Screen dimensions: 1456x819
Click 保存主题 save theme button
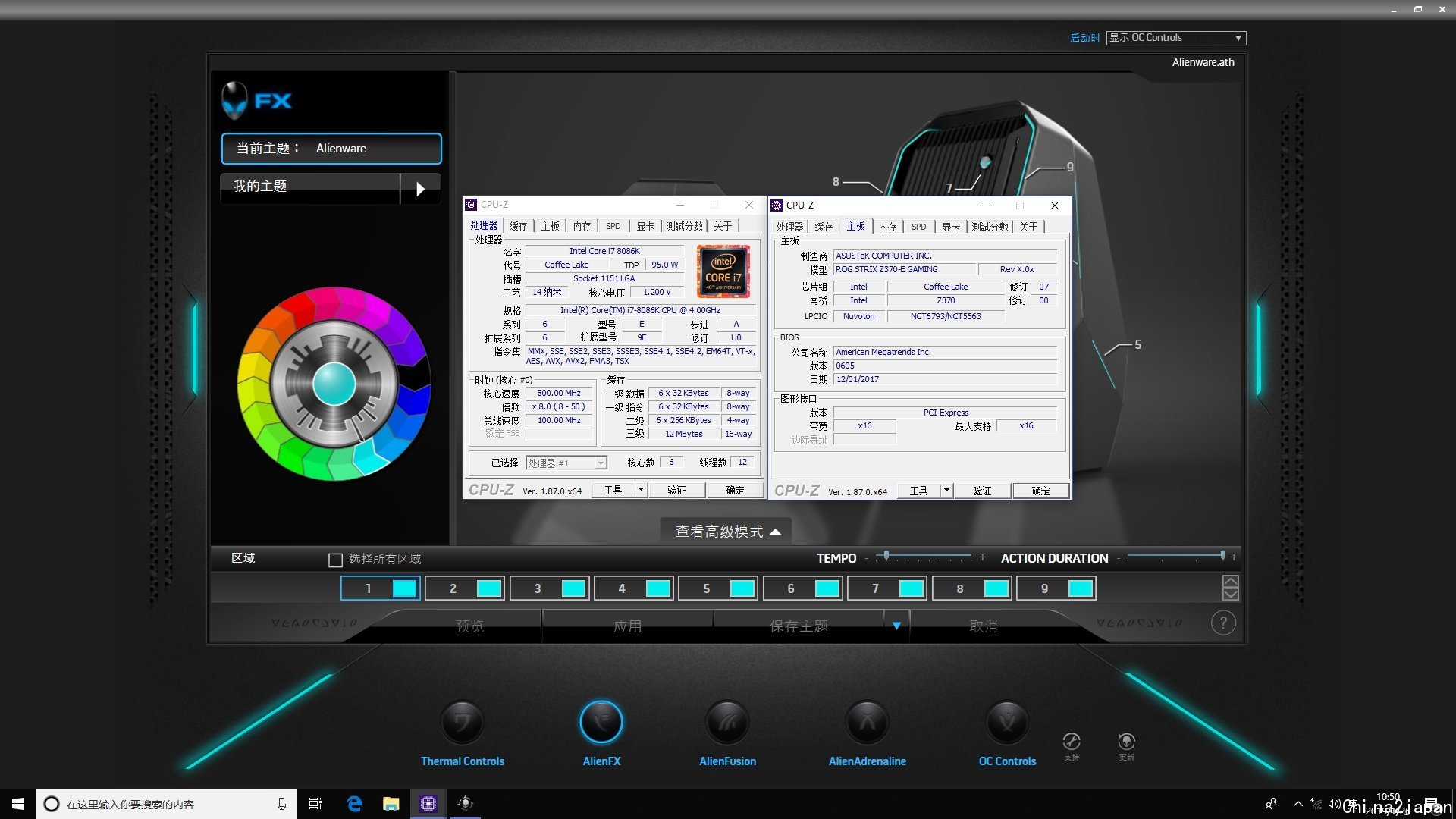[x=799, y=626]
